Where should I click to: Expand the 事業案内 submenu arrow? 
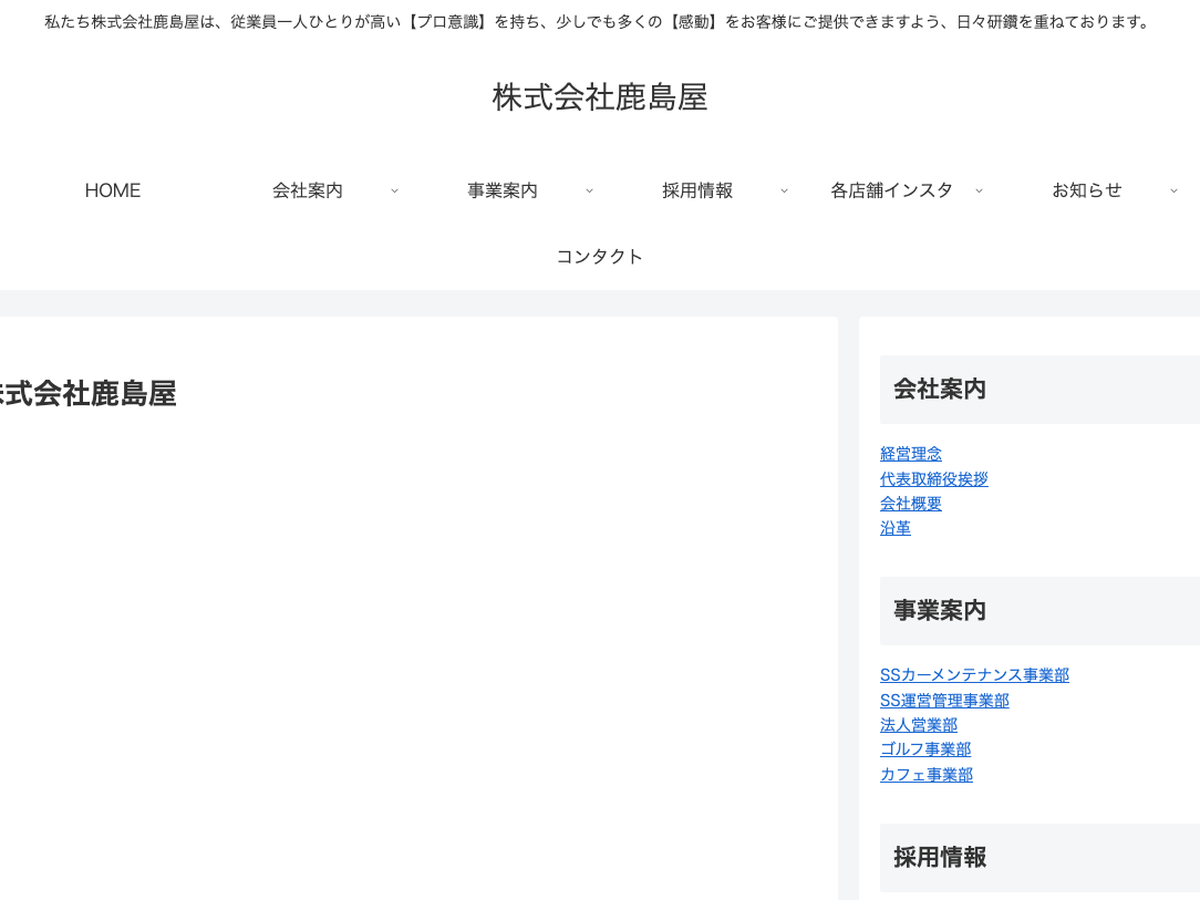point(589,191)
